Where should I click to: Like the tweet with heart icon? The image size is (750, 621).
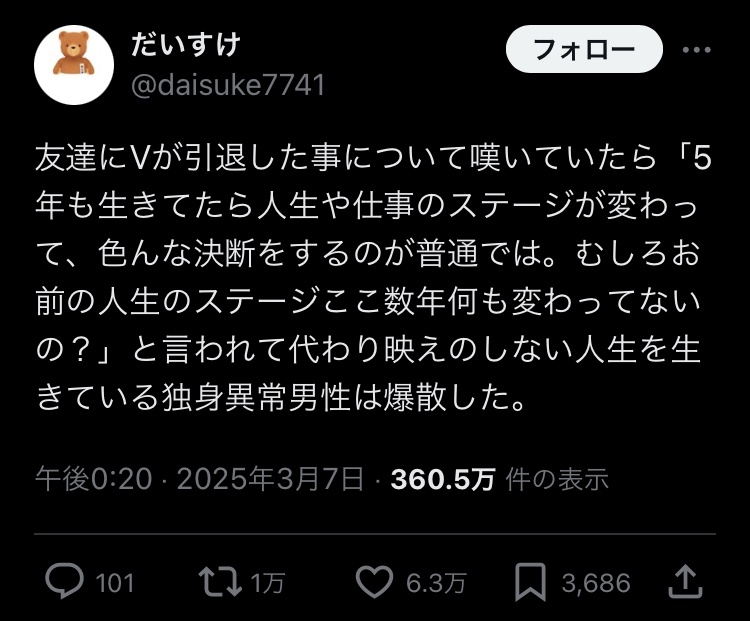pos(374,582)
